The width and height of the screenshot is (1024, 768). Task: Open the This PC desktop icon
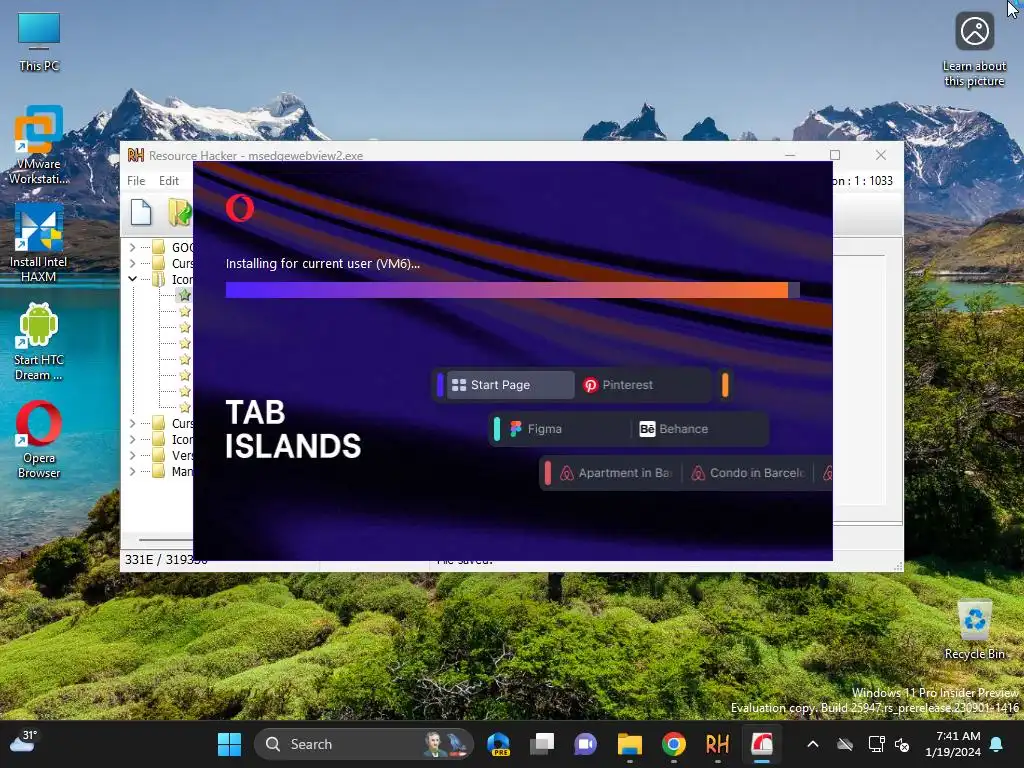[39, 41]
